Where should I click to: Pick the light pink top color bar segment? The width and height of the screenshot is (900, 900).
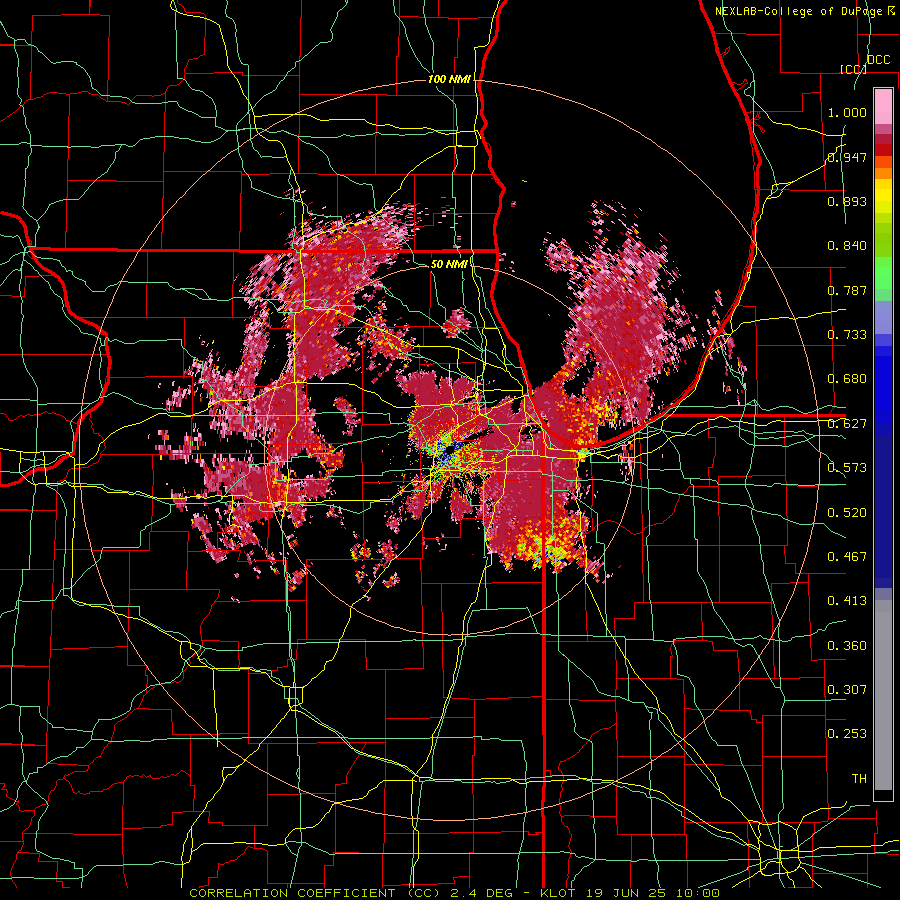point(883,107)
